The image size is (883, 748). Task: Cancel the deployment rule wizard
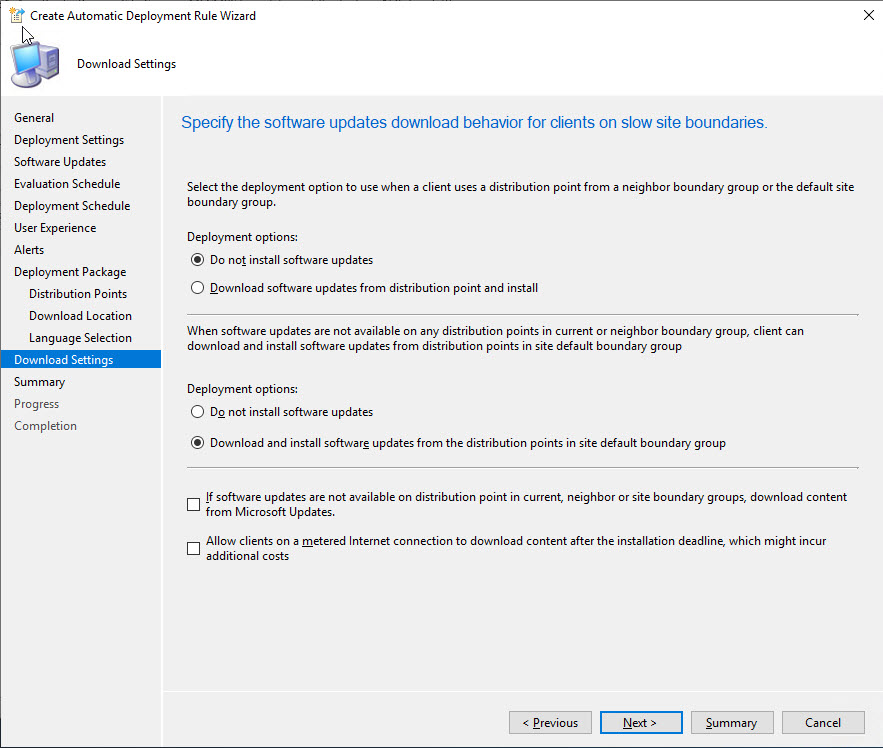[822, 723]
